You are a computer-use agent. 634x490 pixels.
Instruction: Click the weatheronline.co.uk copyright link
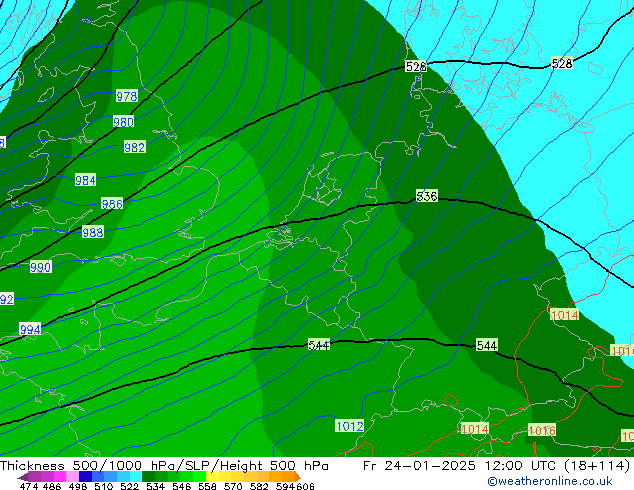[x=549, y=481]
